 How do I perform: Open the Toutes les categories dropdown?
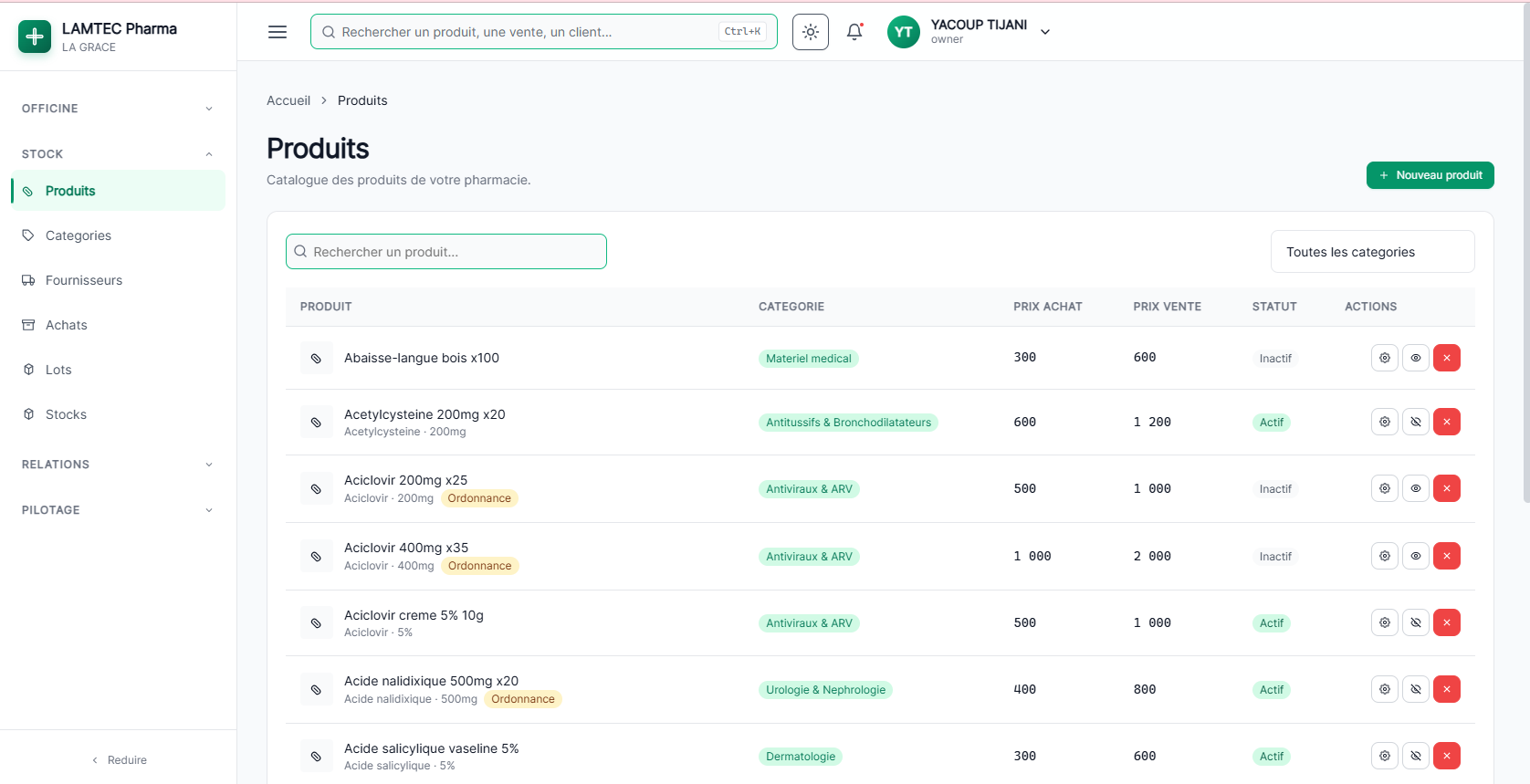coord(1373,252)
